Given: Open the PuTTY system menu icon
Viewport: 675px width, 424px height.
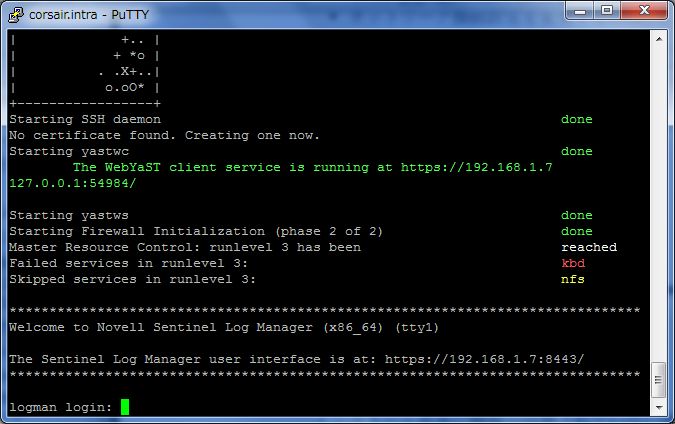Looking at the screenshot, I should click(x=16, y=15).
